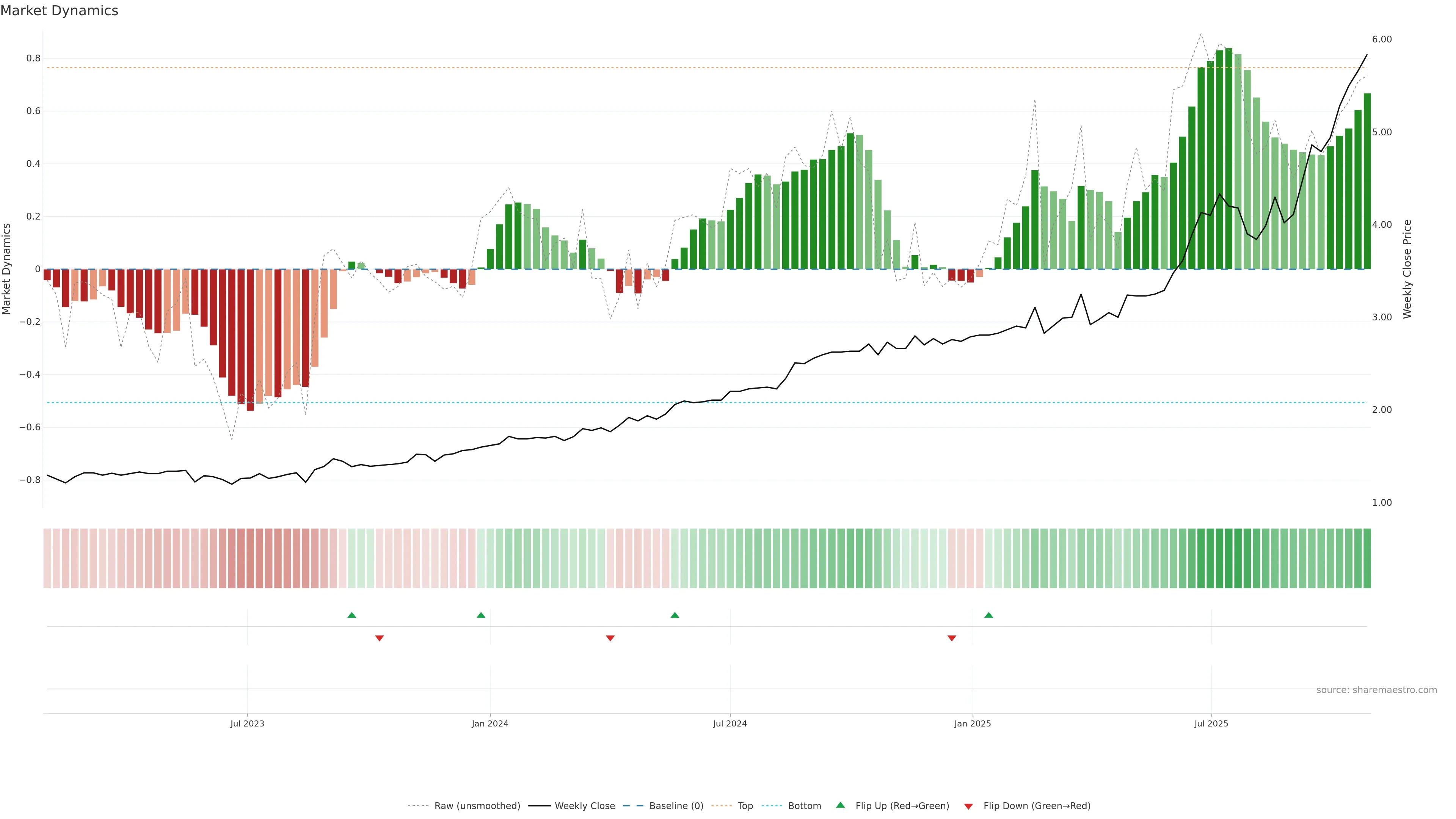Click the Market Dynamics chart title
The width and height of the screenshot is (1456, 819).
tap(60, 11)
